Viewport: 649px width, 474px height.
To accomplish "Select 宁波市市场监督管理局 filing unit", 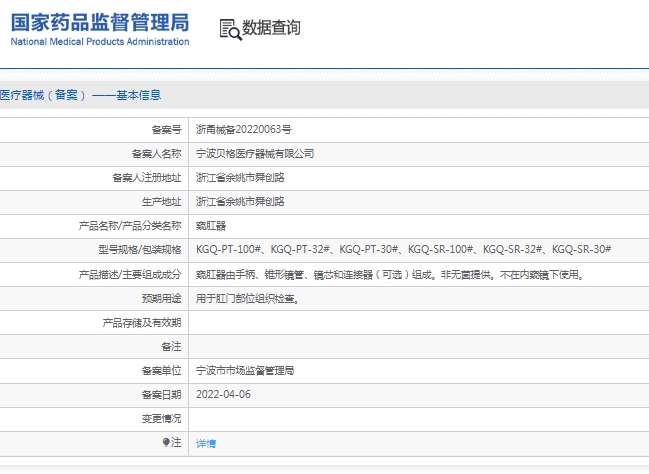I will coord(245,371).
